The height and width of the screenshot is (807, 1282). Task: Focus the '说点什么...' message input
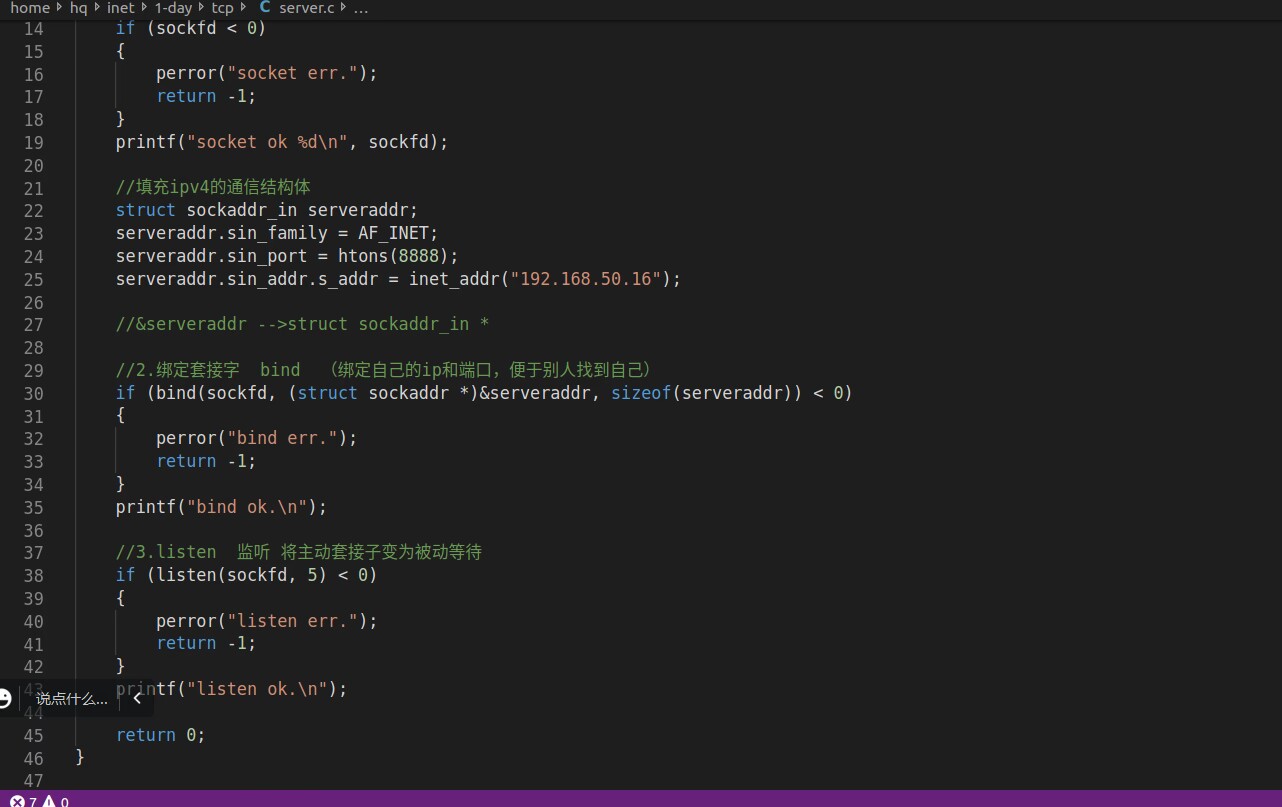(71, 699)
